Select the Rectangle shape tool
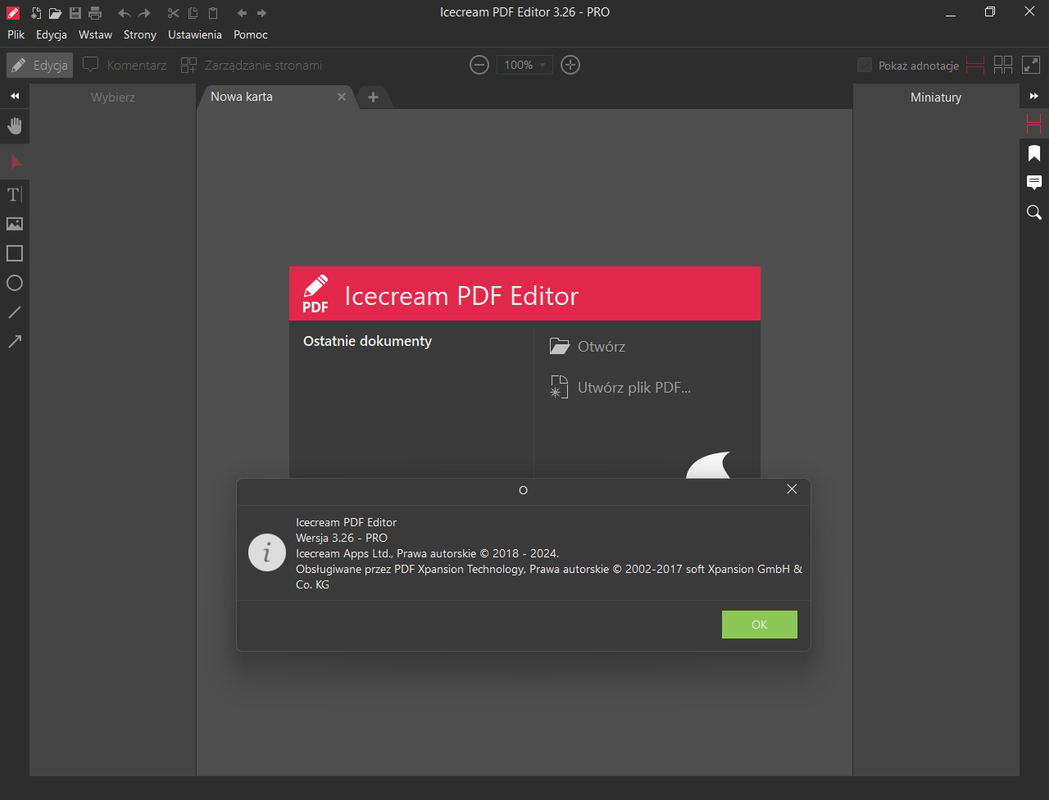This screenshot has height=800, width=1049. tap(15, 254)
